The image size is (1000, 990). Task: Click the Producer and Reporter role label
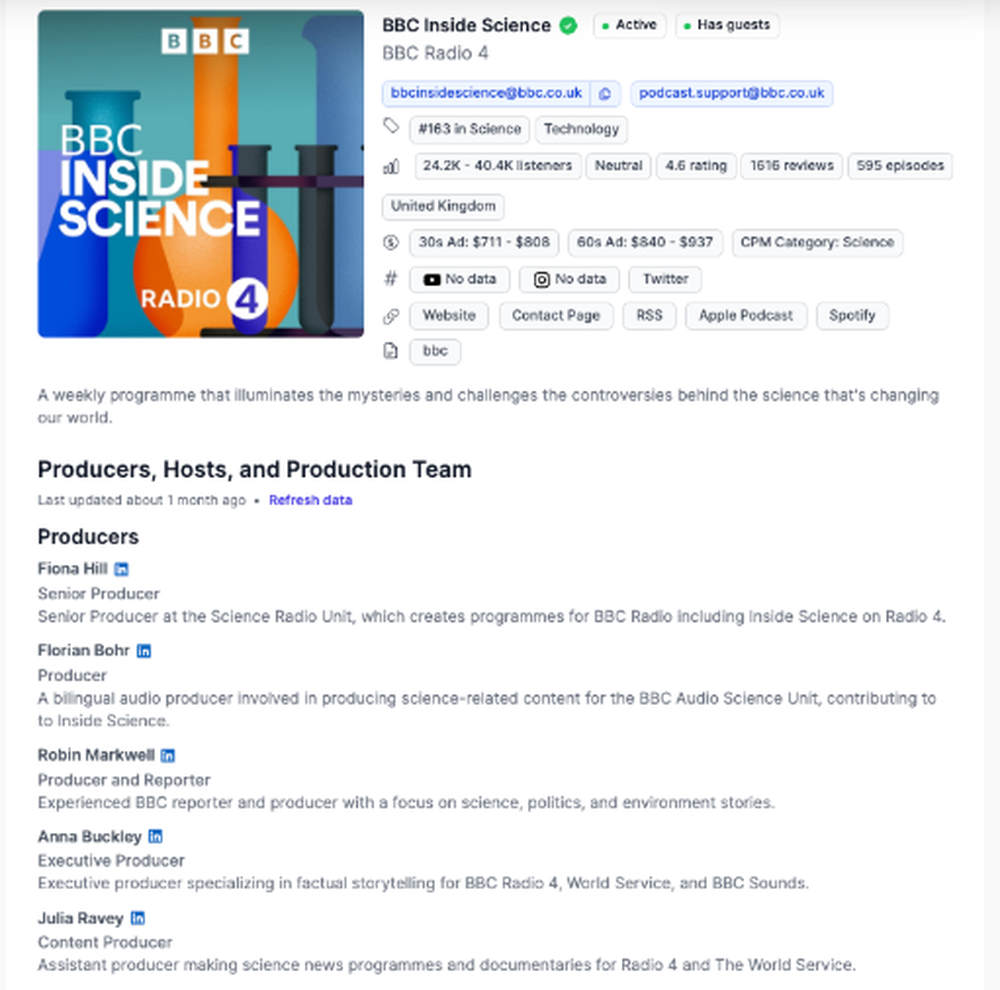(x=124, y=780)
